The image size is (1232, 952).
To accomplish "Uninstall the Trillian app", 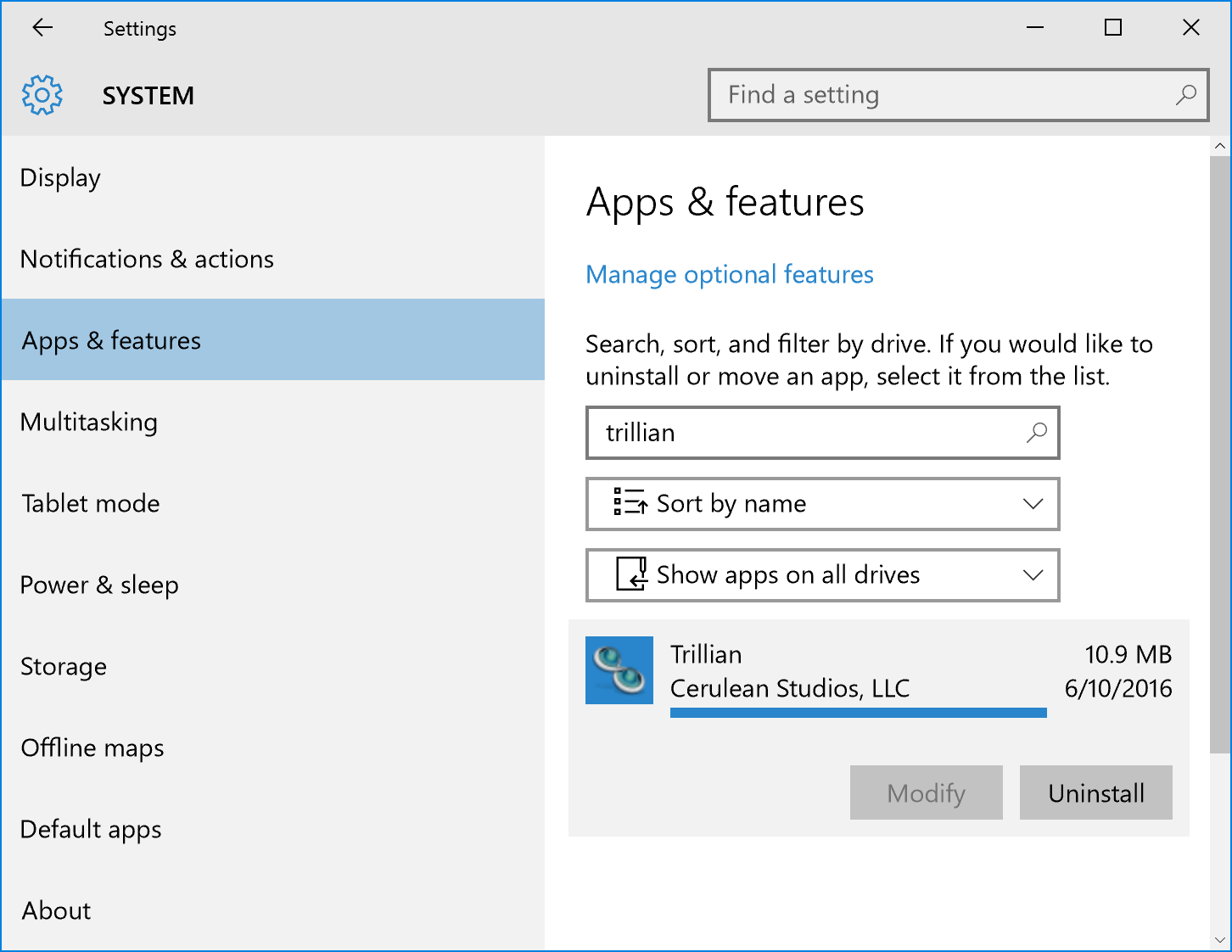I will [x=1096, y=792].
